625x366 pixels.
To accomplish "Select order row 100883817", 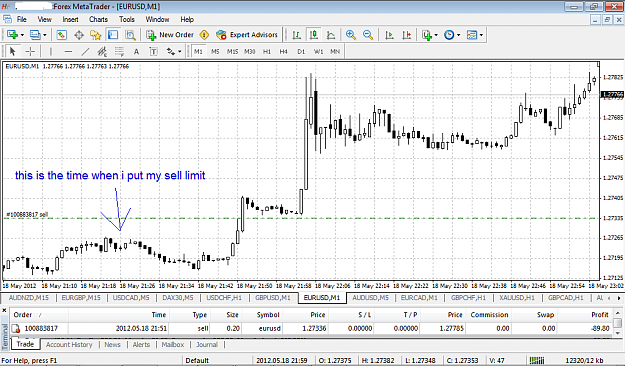I will click(311, 328).
